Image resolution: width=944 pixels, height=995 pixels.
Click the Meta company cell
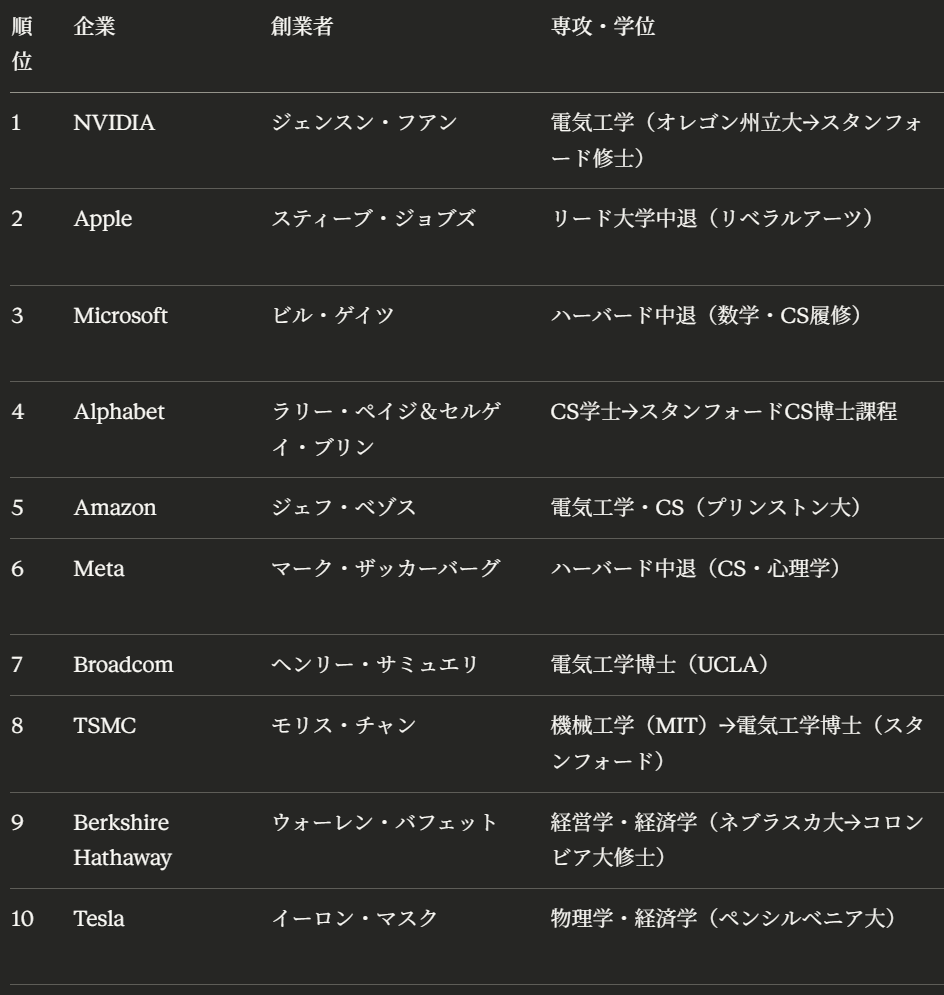(97, 569)
